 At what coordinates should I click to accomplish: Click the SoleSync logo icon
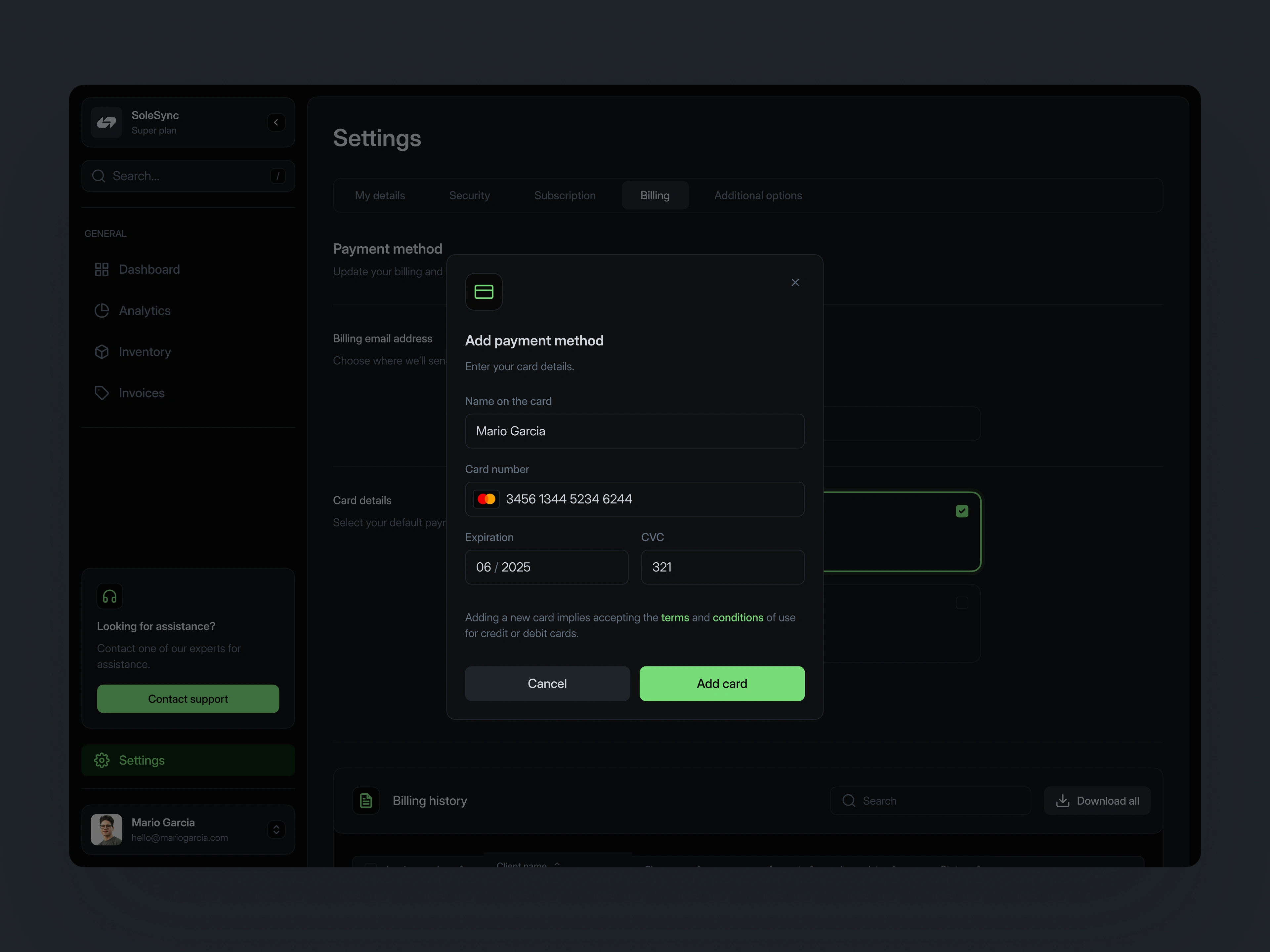[106, 122]
